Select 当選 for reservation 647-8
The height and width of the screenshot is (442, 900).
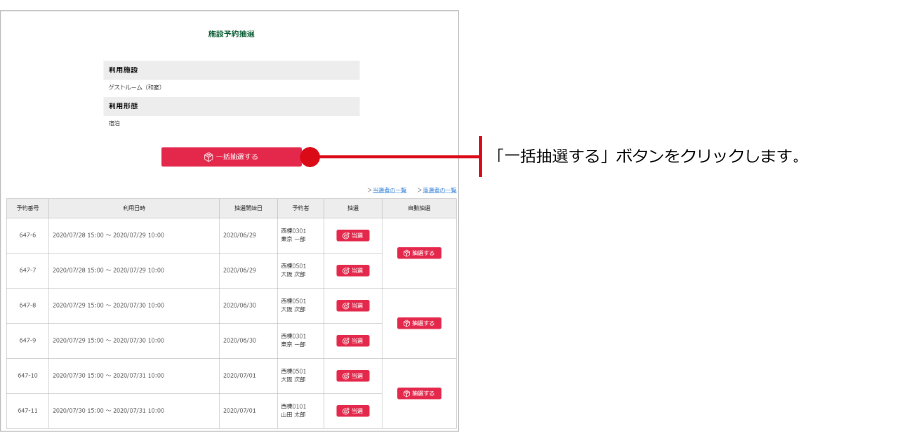point(353,306)
